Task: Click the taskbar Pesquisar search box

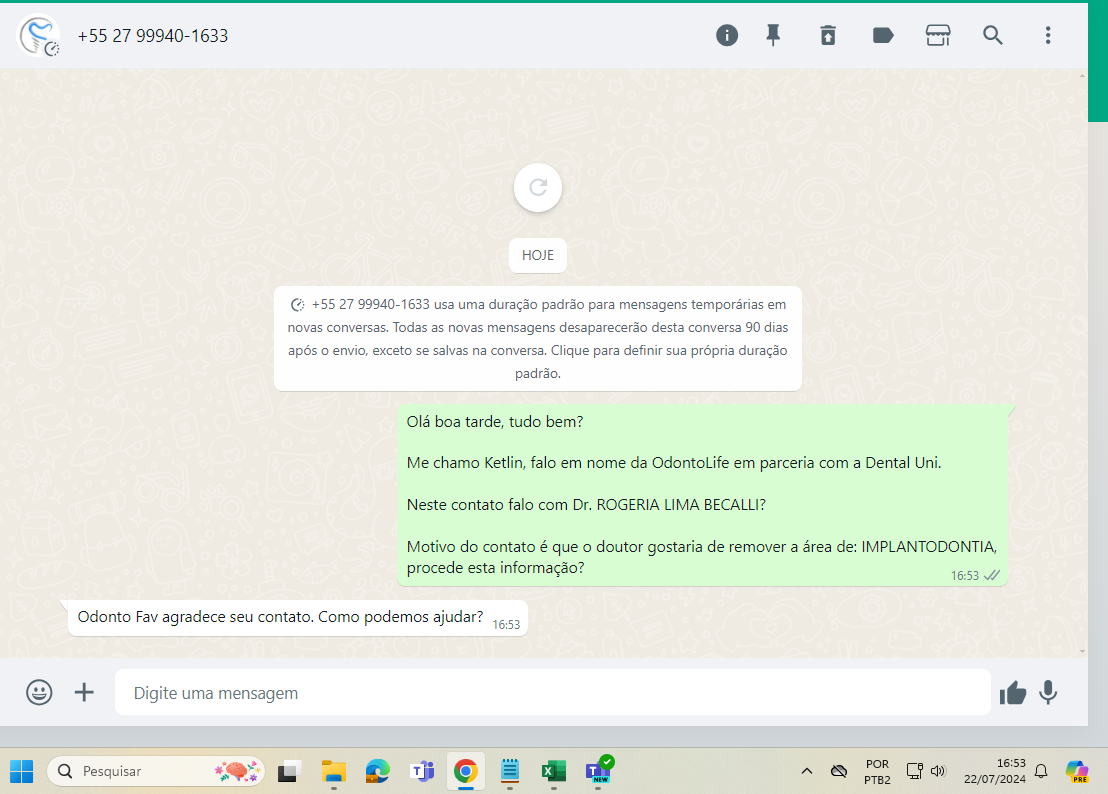Action: [x=155, y=771]
